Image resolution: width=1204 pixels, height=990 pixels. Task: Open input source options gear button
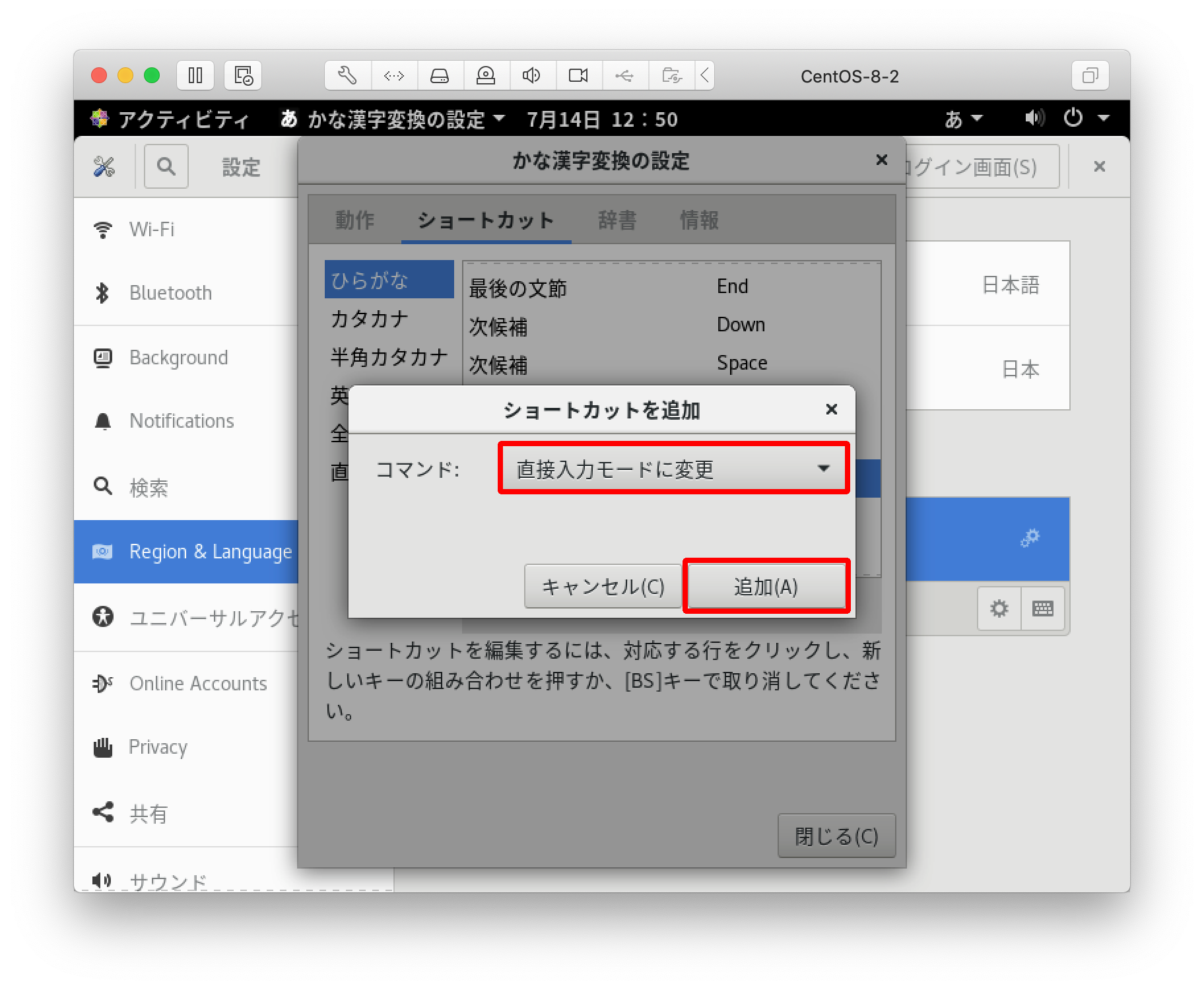[999, 609]
